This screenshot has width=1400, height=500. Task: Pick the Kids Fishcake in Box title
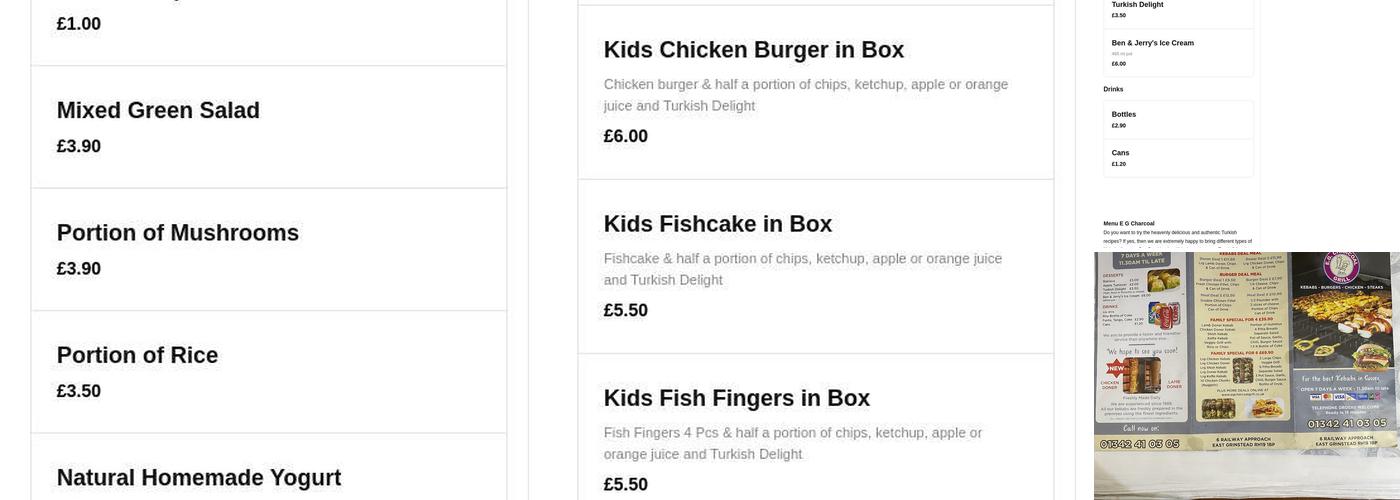coord(717,224)
